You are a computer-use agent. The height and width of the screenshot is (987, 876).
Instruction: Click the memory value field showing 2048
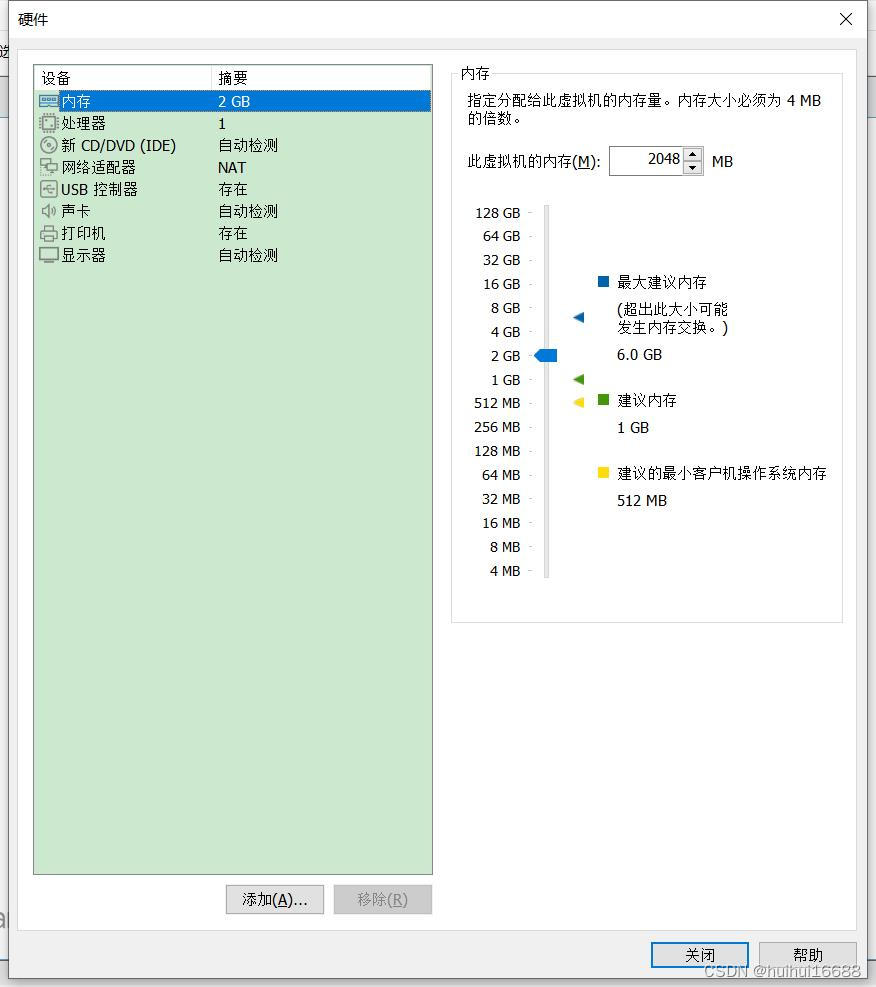tap(646, 161)
